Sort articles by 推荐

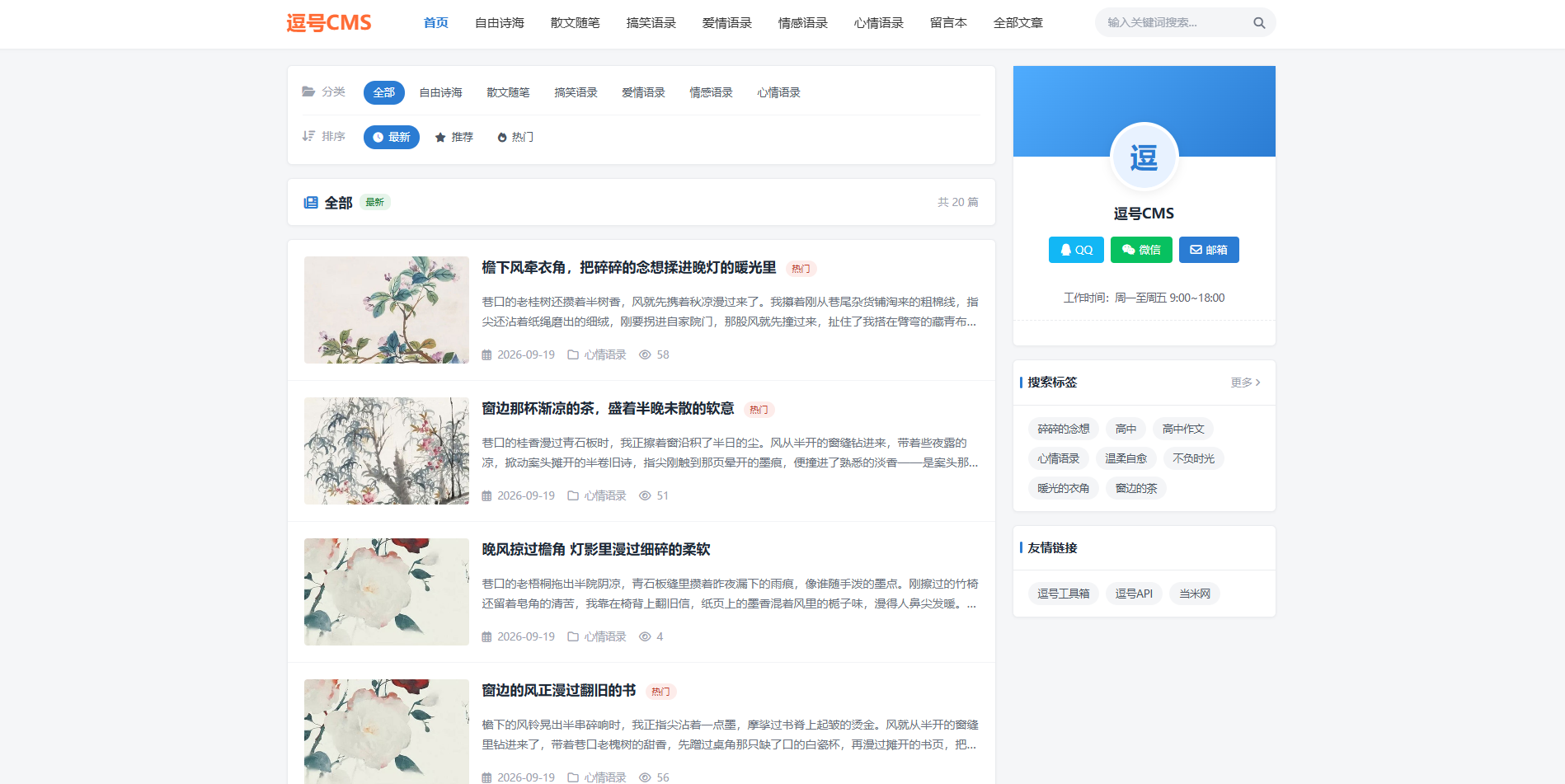click(454, 137)
